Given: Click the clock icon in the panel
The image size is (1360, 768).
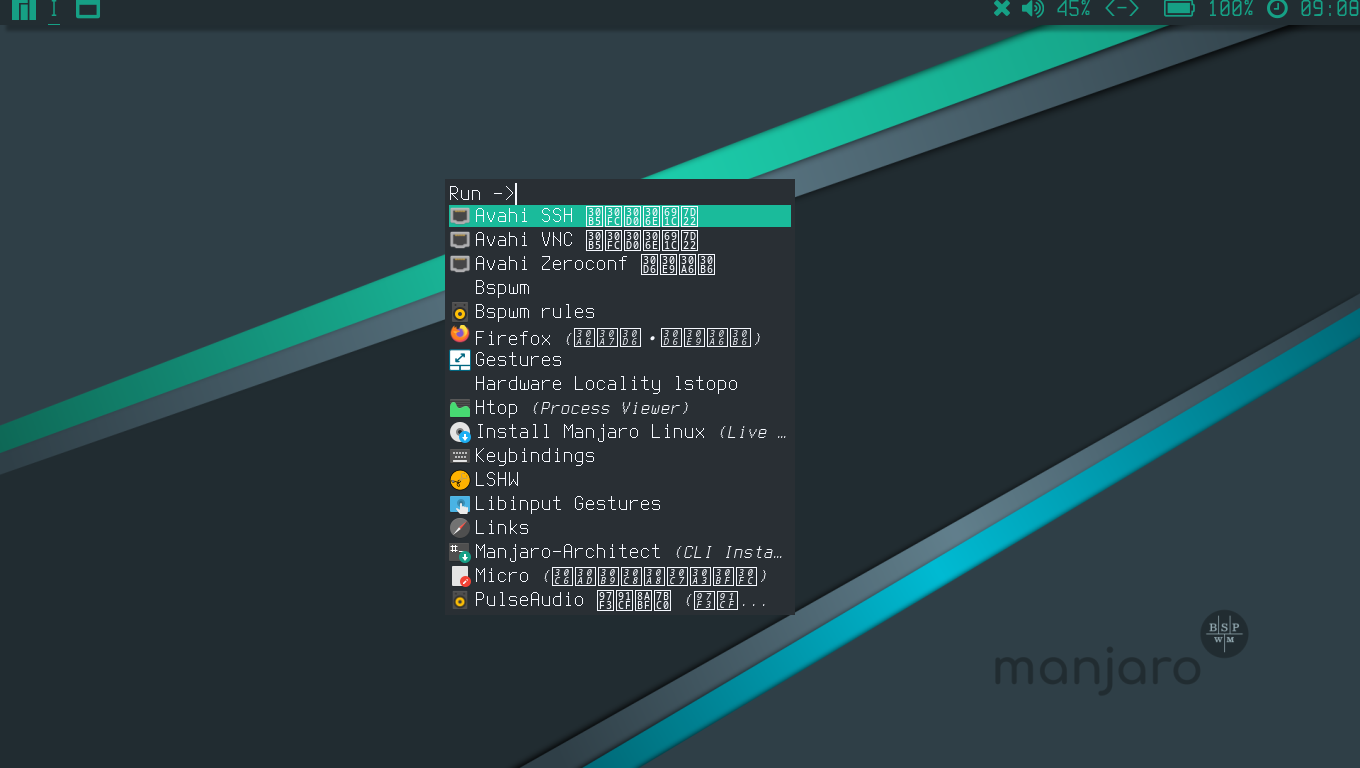Looking at the screenshot, I should (x=1277, y=9).
